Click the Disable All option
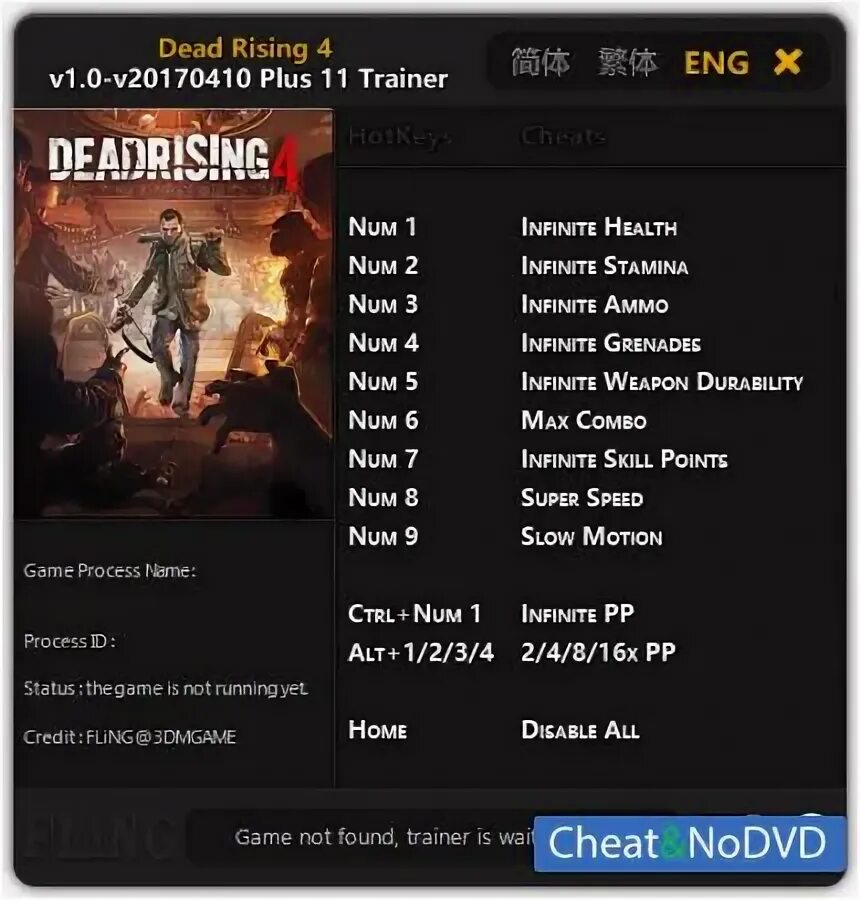 click(x=580, y=730)
